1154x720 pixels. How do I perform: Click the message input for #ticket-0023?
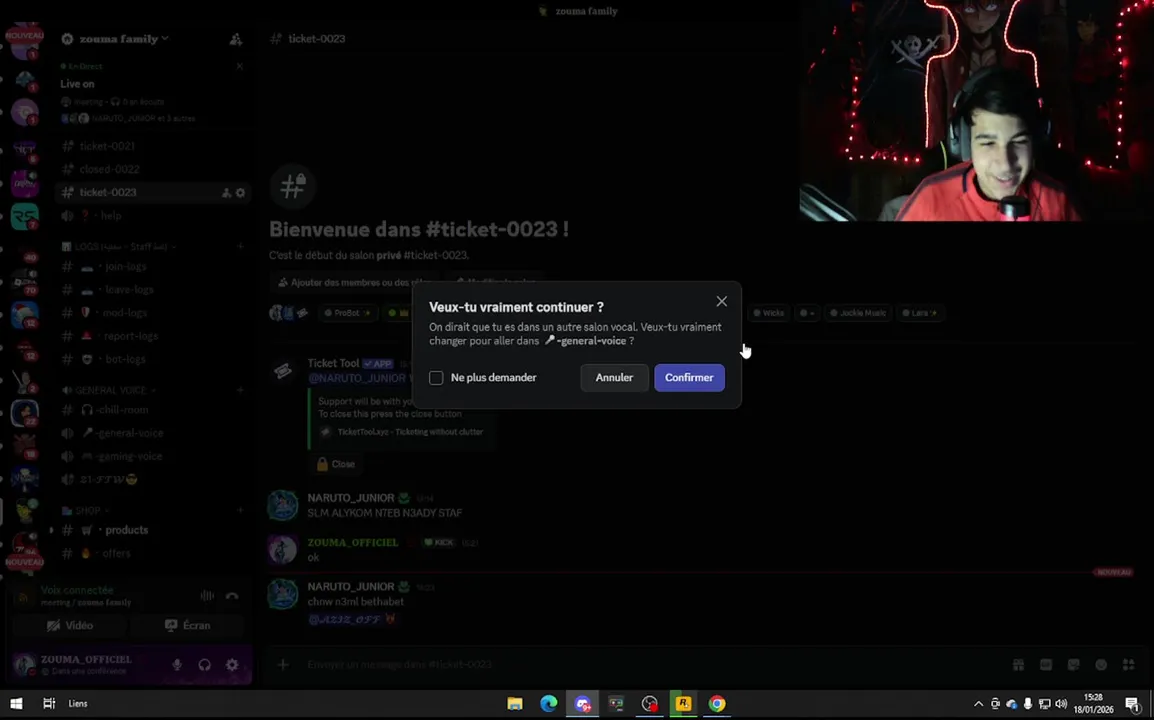tap(648, 665)
